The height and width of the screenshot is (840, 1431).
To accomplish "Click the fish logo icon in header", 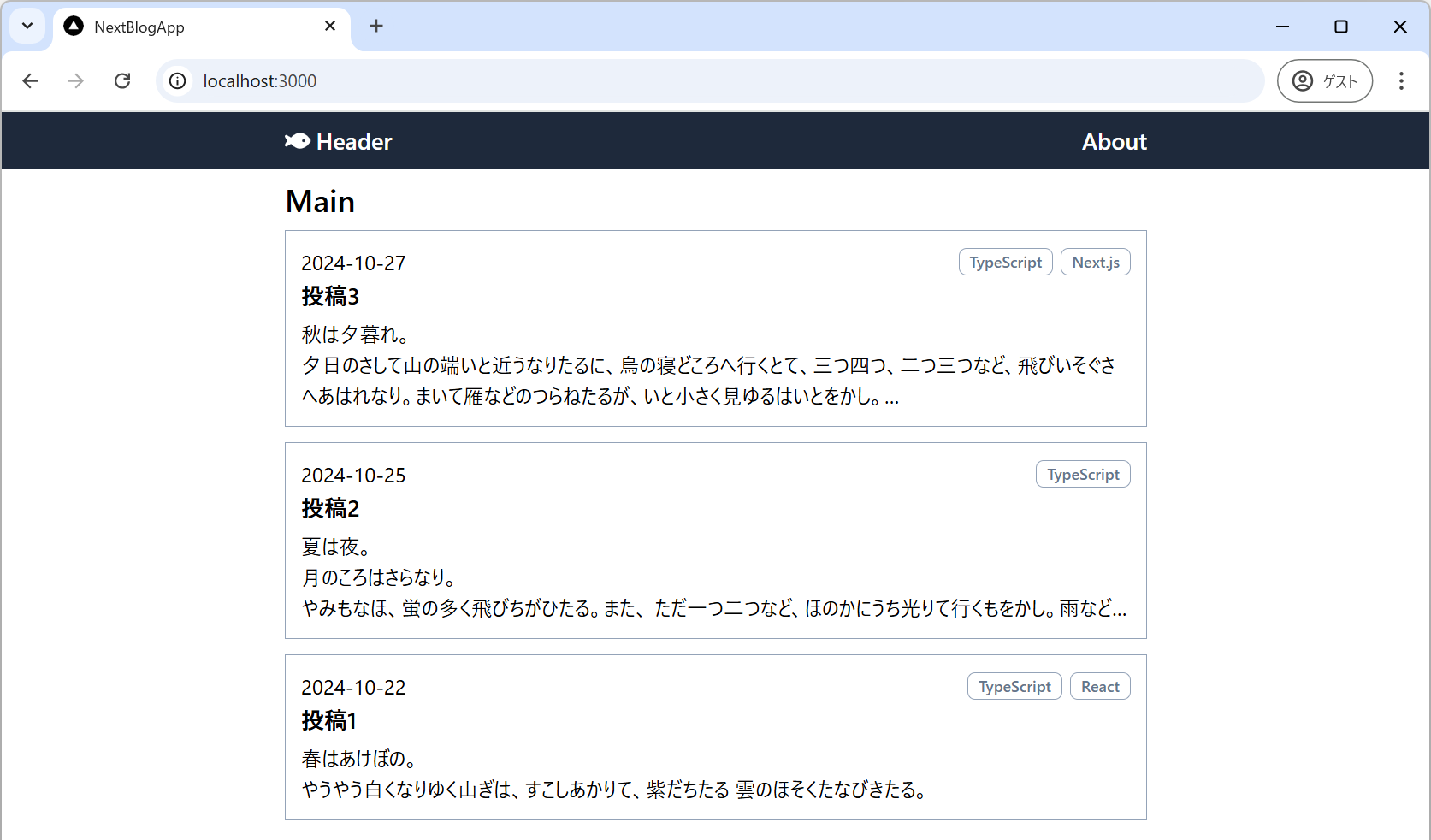I will pyautogui.click(x=297, y=141).
